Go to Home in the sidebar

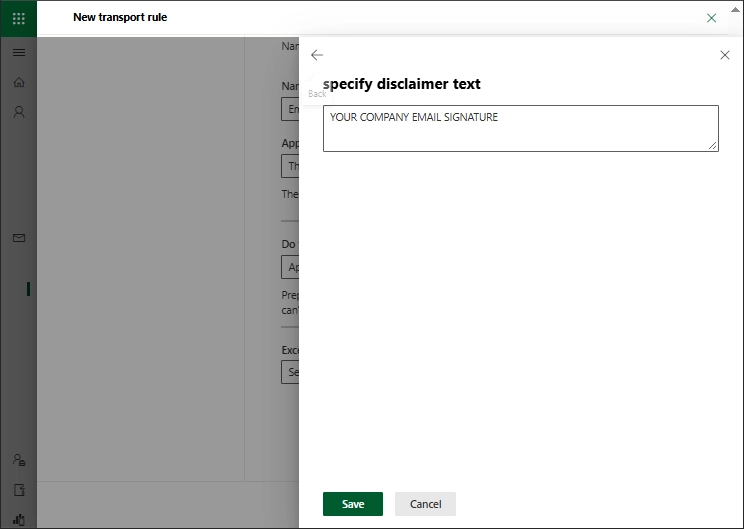click(19, 82)
